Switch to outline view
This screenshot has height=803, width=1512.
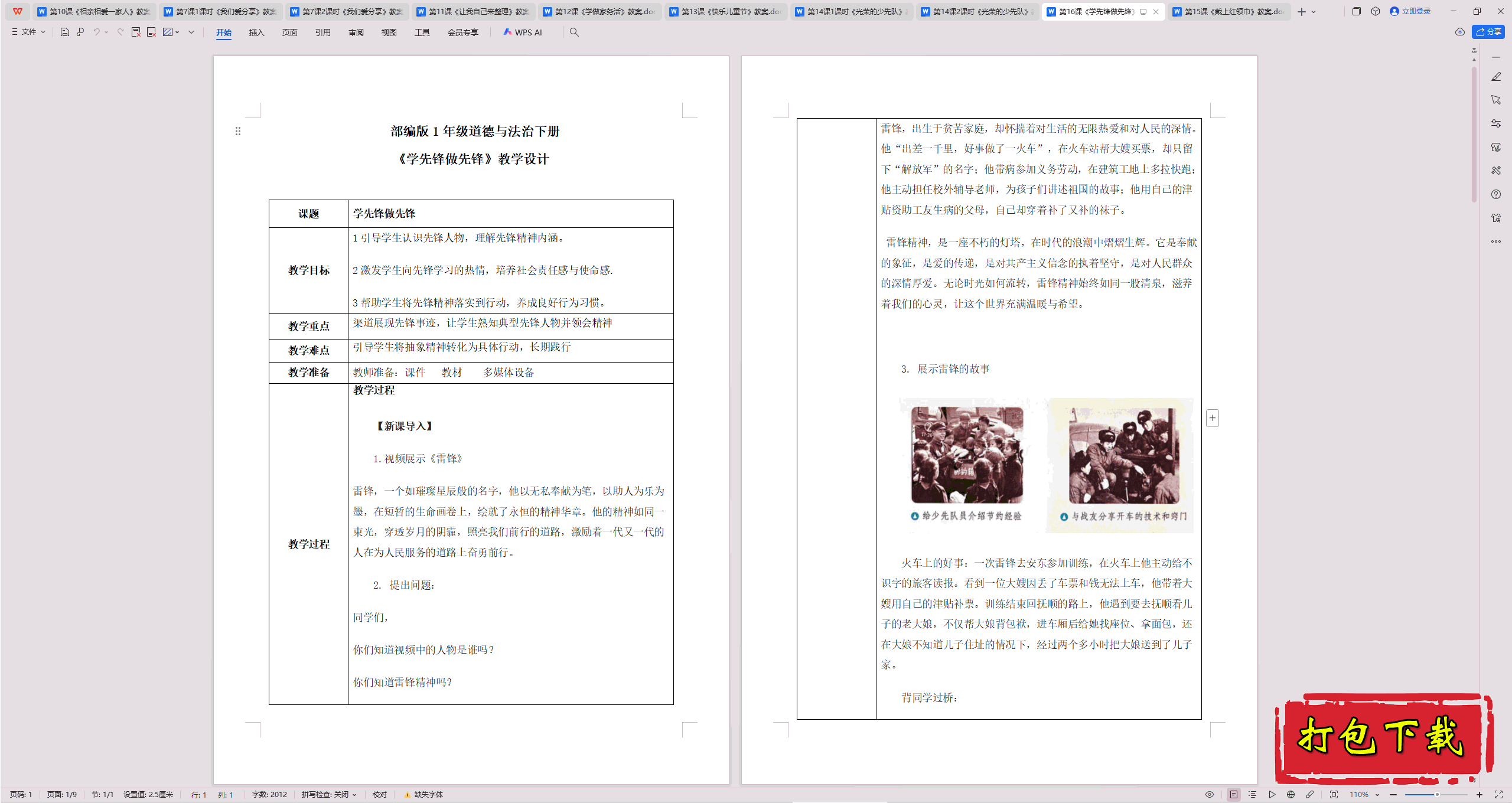click(x=1253, y=795)
